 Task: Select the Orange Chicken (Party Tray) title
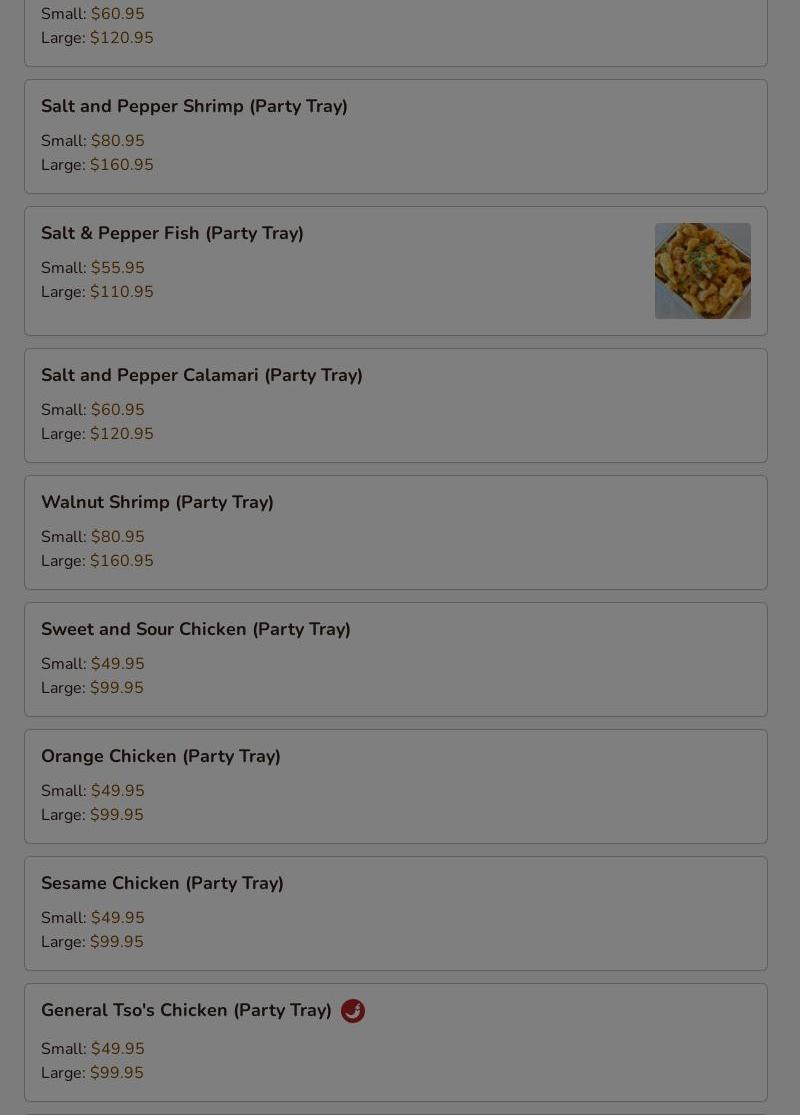tap(161, 756)
